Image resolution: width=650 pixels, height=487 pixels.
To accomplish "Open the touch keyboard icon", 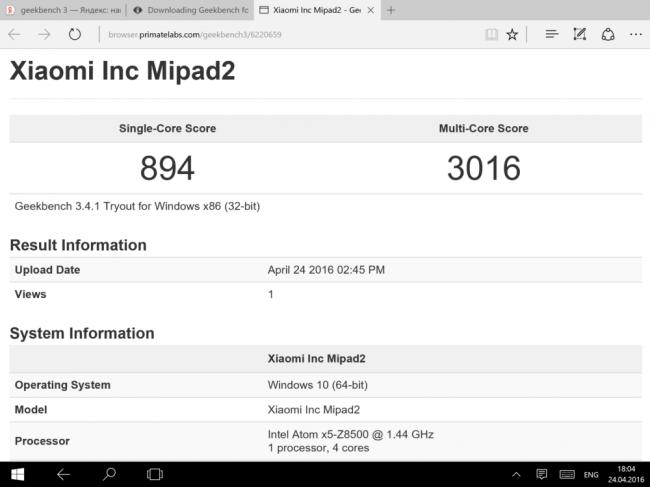I will pyautogui.click(x=567, y=474).
